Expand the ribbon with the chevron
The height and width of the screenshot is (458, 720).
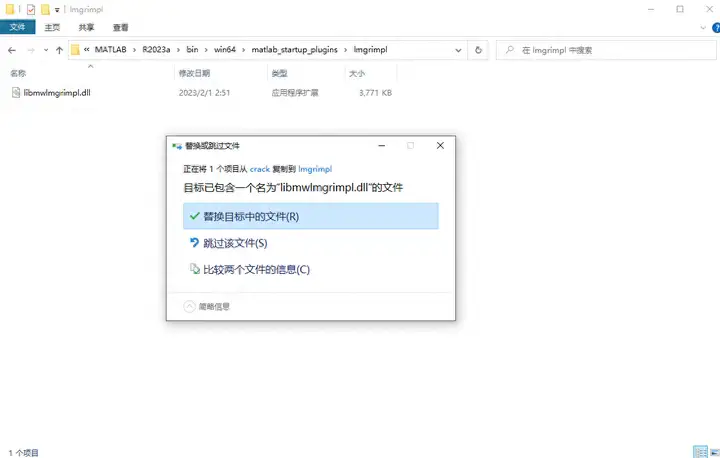point(703,28)
